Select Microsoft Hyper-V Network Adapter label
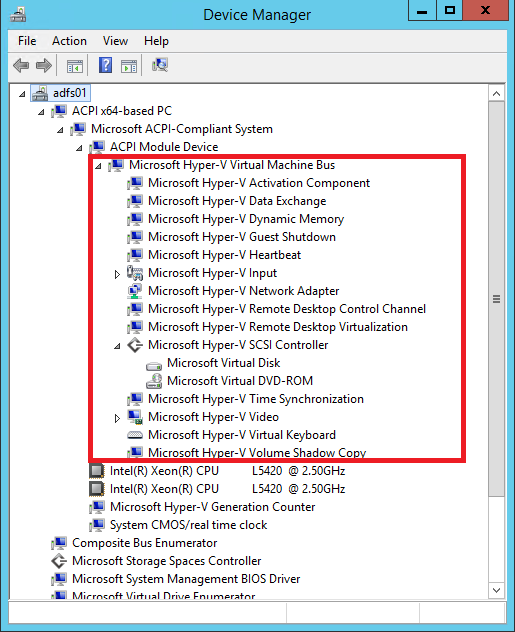The image size is (515, 632). pos(243,291)
